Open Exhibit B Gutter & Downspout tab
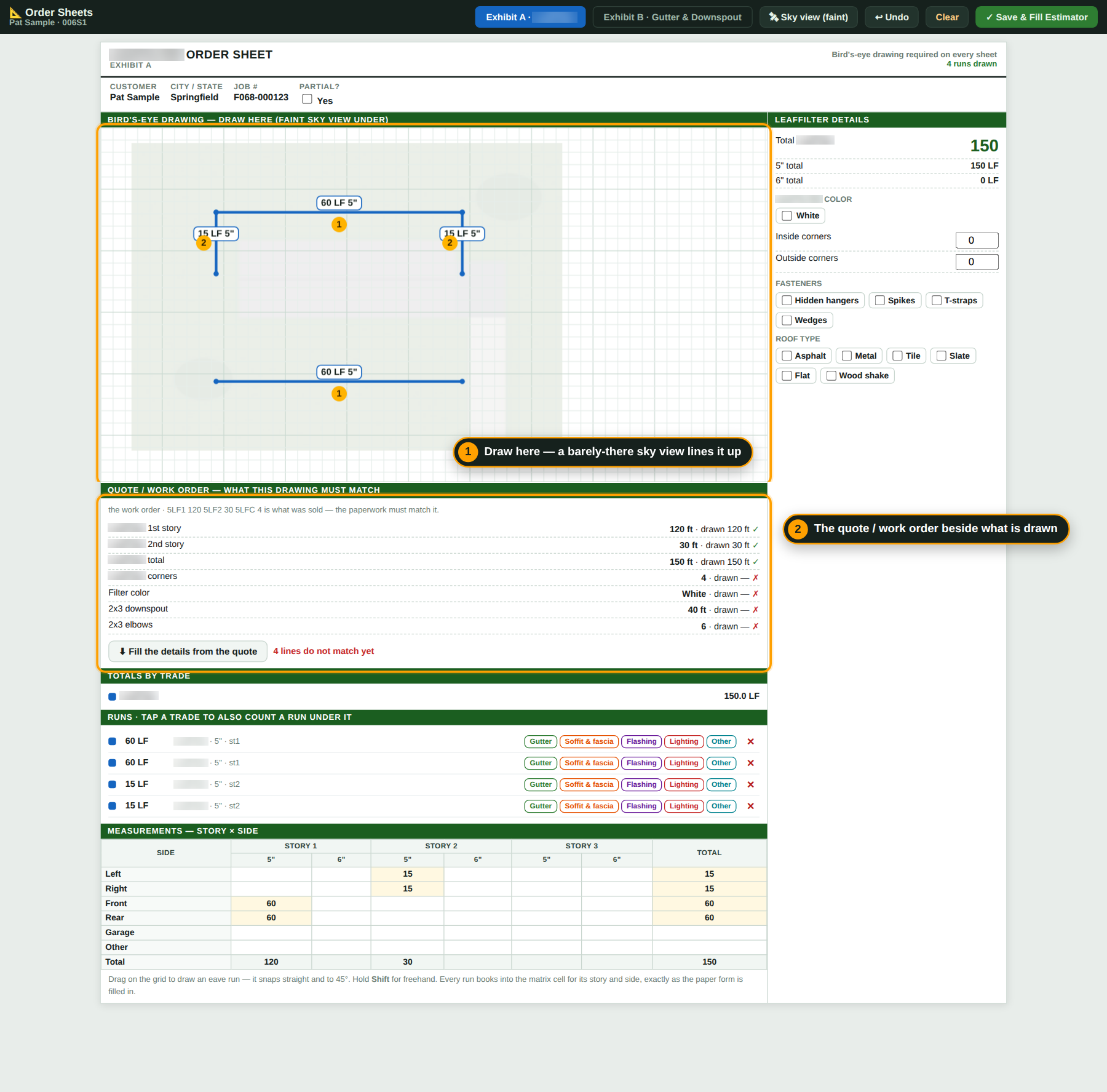This screenshot has width=1107, height=1092. point(672,17)
